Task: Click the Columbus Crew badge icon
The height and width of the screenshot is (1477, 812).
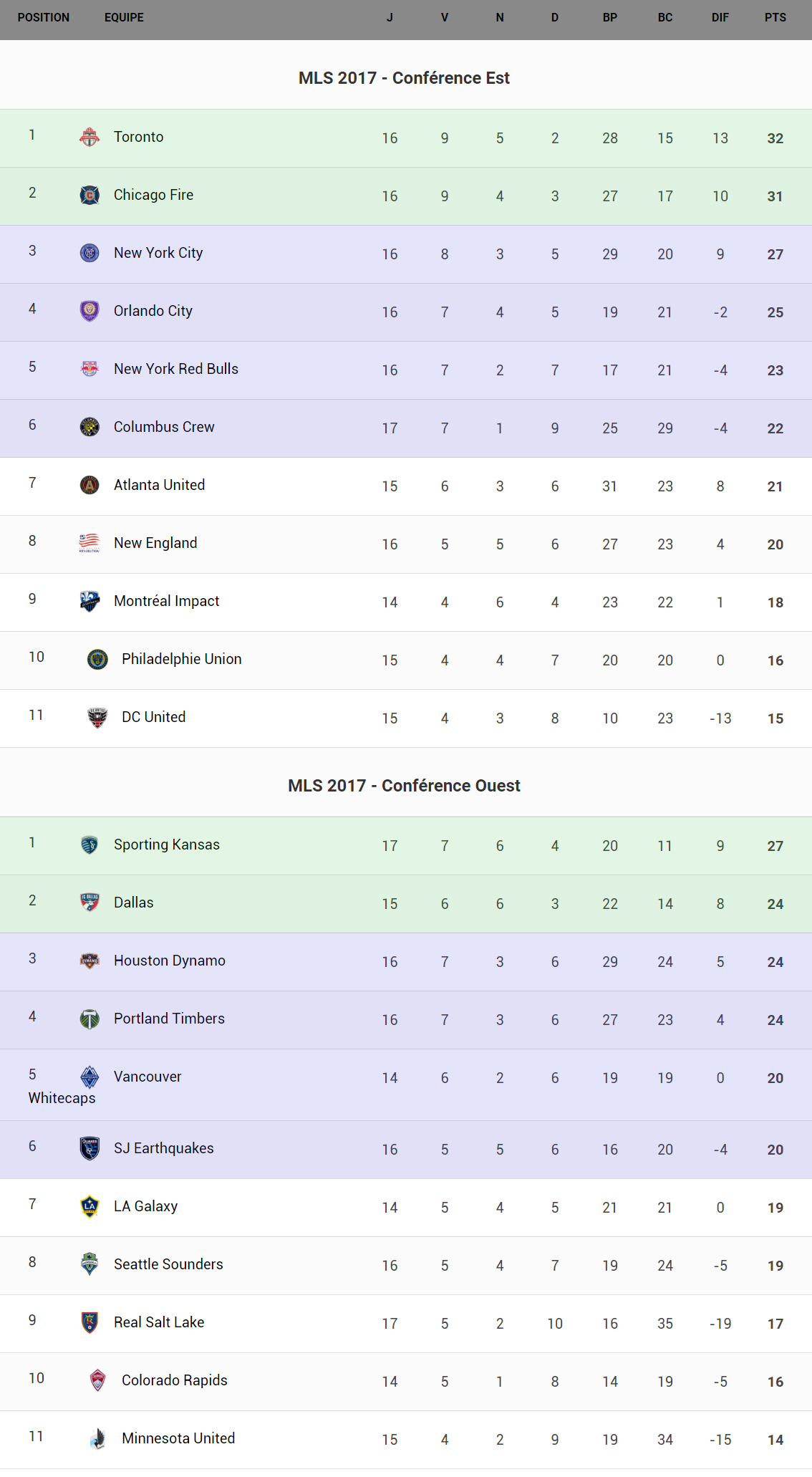Action: [x=90, y=427]
